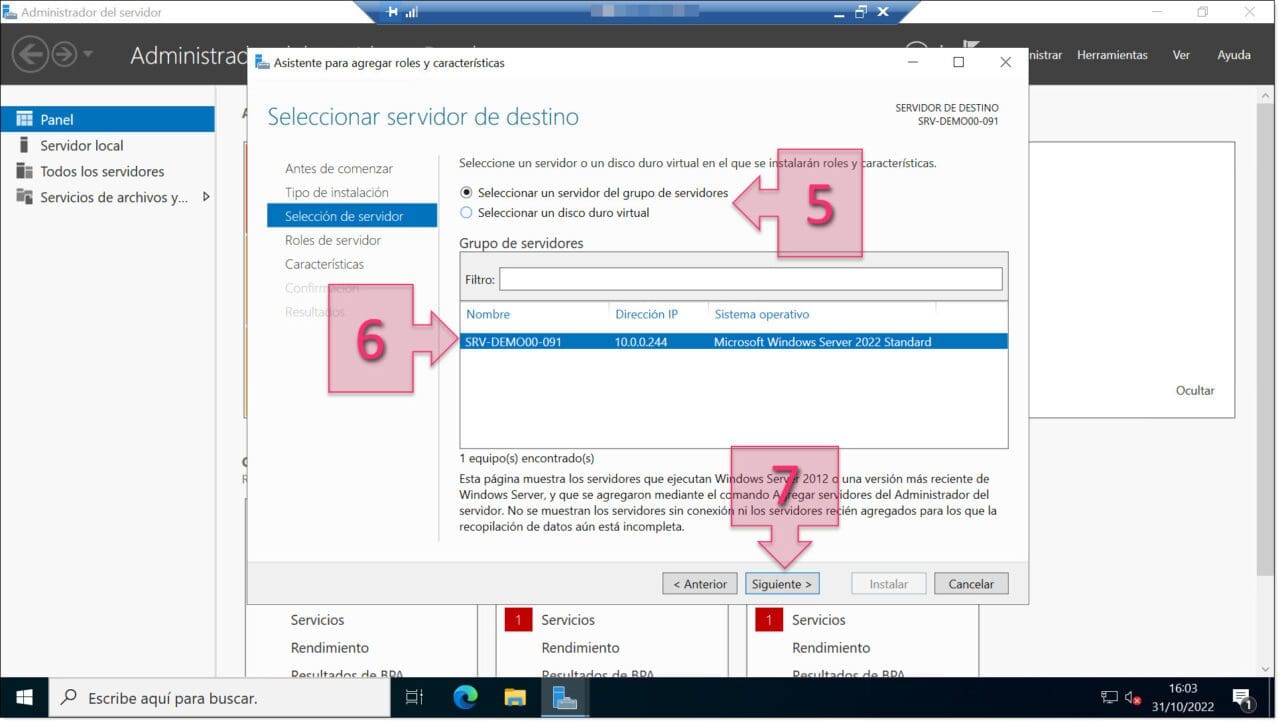Click the Todos los servidores icon
The height and width of the screenshot is (723, 1280).
coord(24,171)
